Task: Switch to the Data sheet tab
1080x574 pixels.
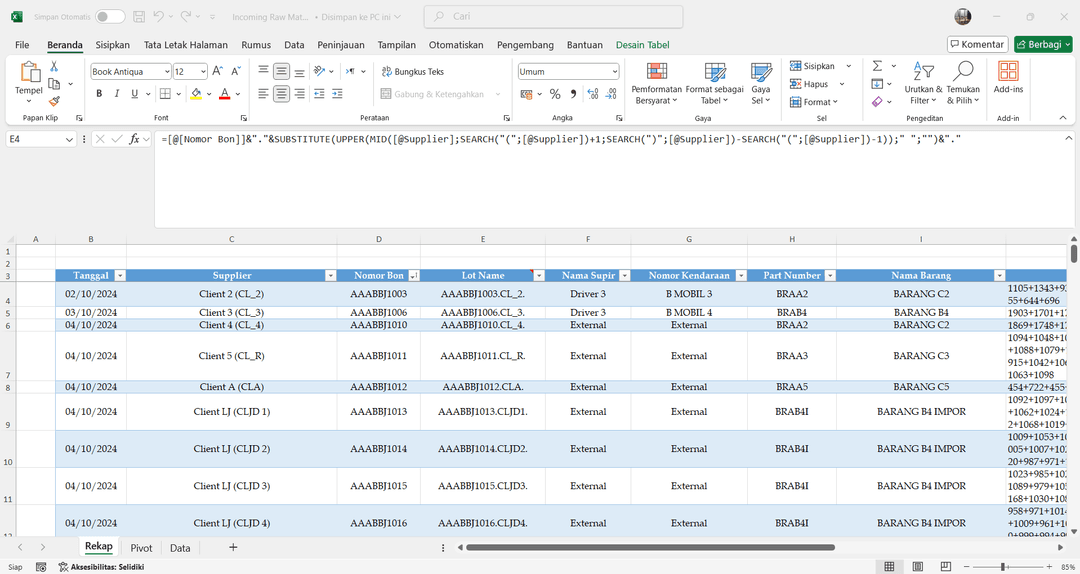Action: (180, 548)
